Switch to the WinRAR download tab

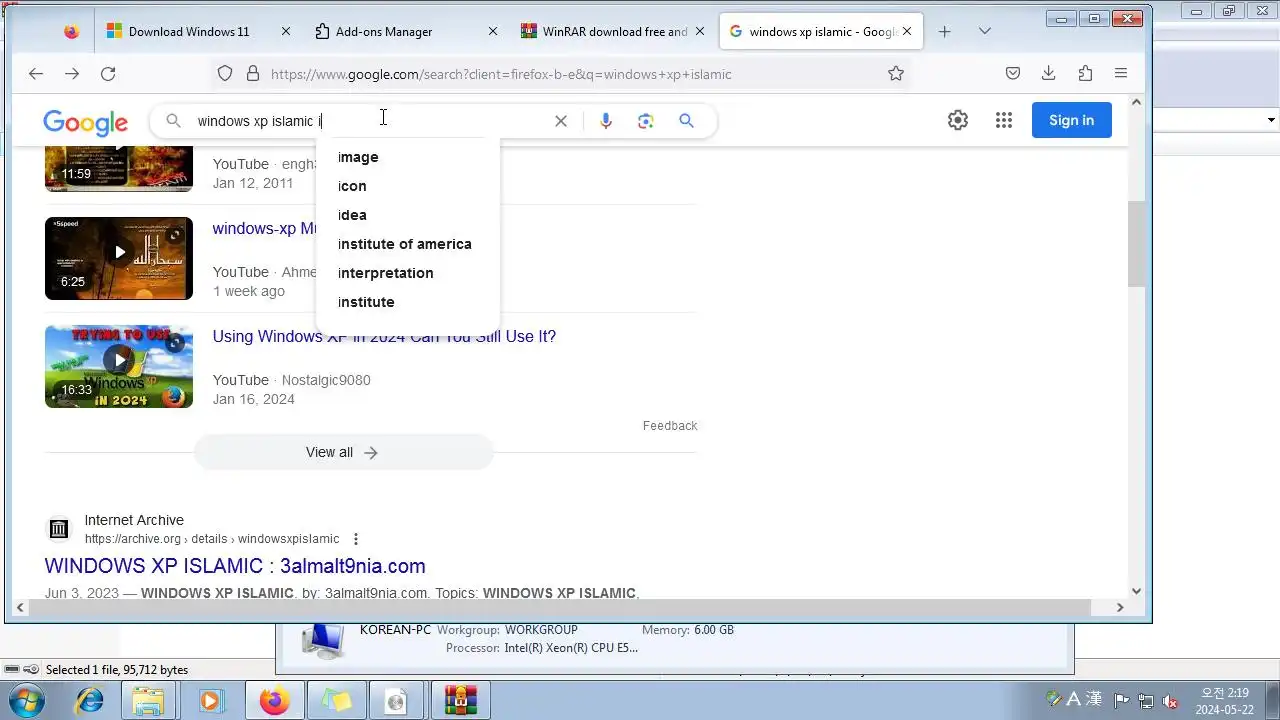click(613, 32)
